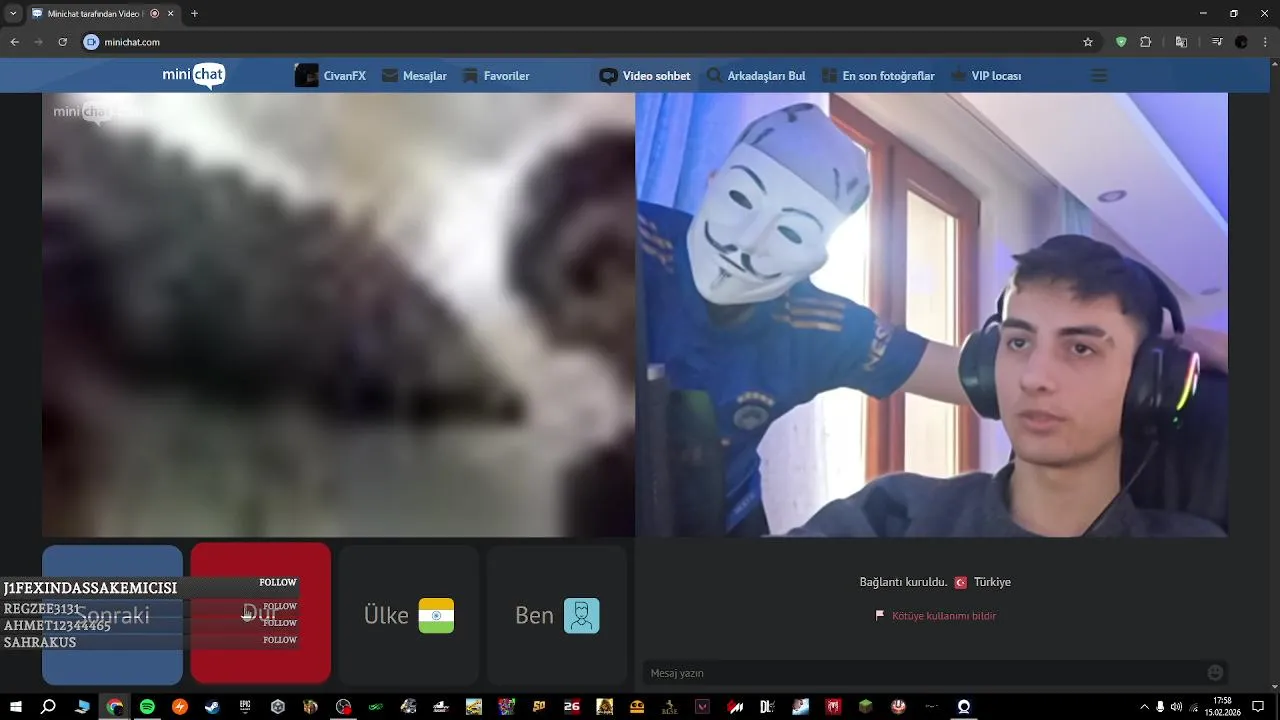
Task: Go back in the browser
Action: [x=14, y=42]
